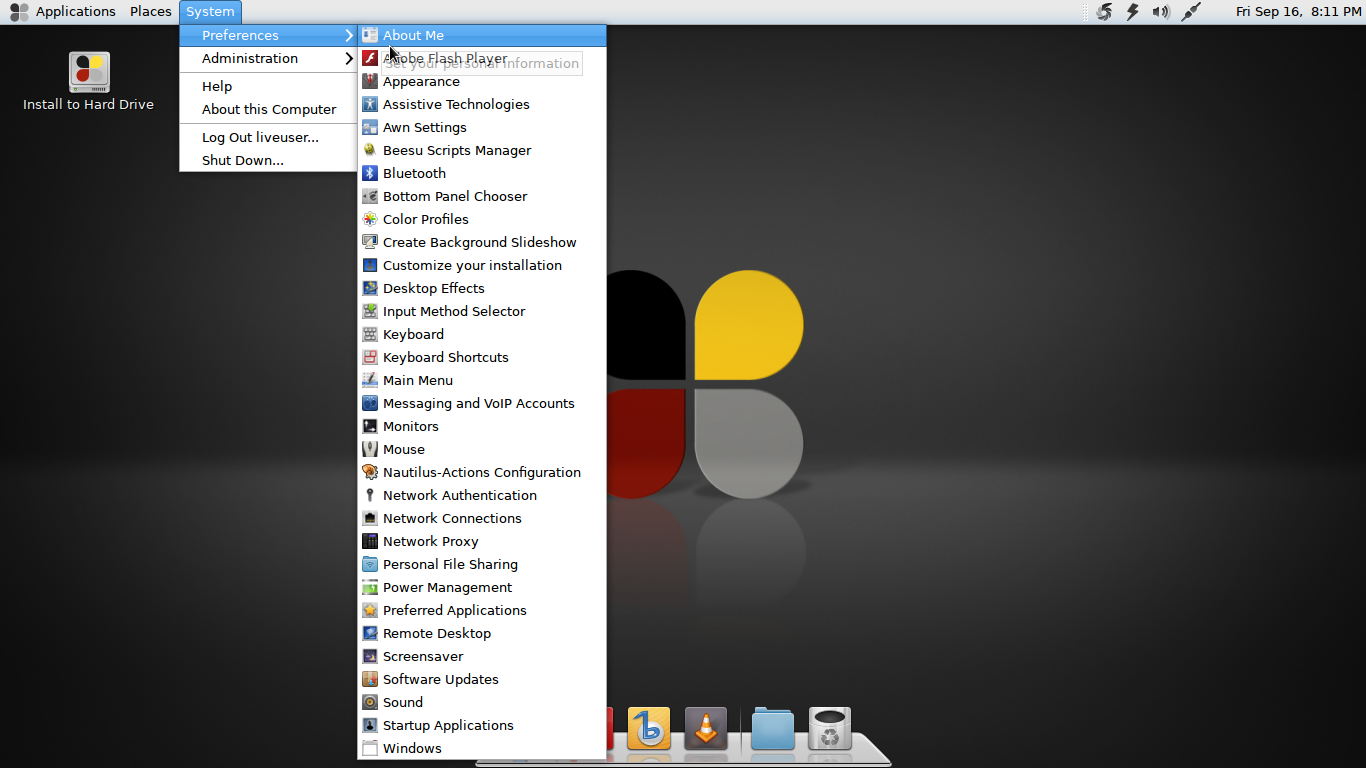This screenshot has height=768, width=1366.
Task: Choose Help from the System menu
Action: 268,86
